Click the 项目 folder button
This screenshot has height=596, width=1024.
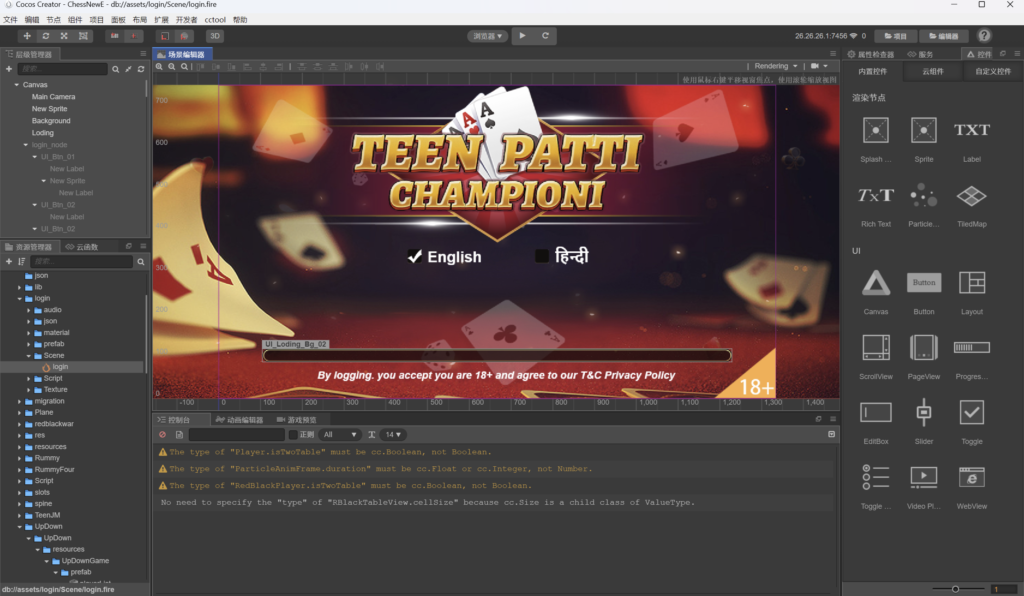click(x=893, y=36)
